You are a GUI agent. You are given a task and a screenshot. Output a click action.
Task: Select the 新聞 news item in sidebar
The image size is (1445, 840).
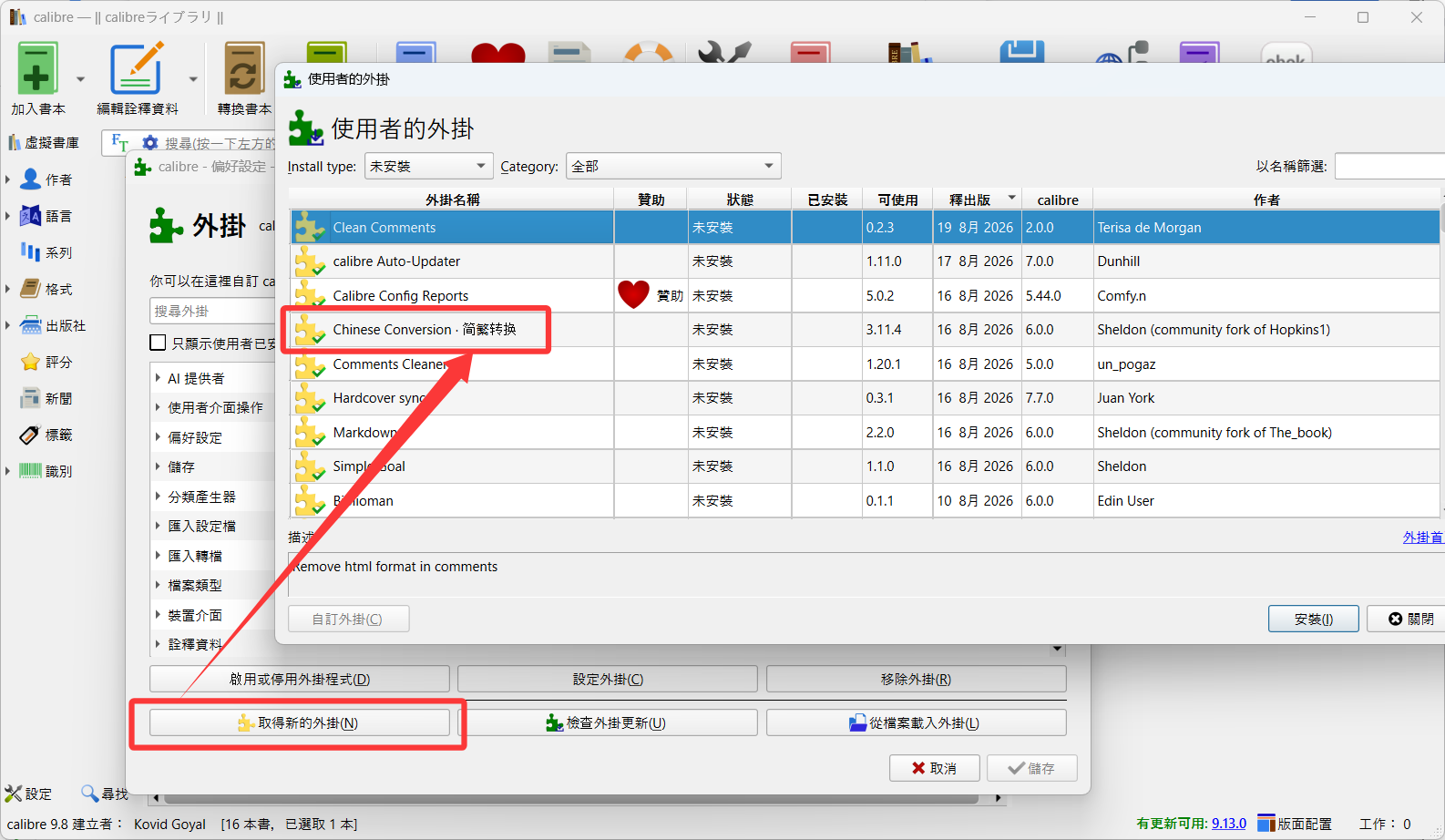point(46,398)
